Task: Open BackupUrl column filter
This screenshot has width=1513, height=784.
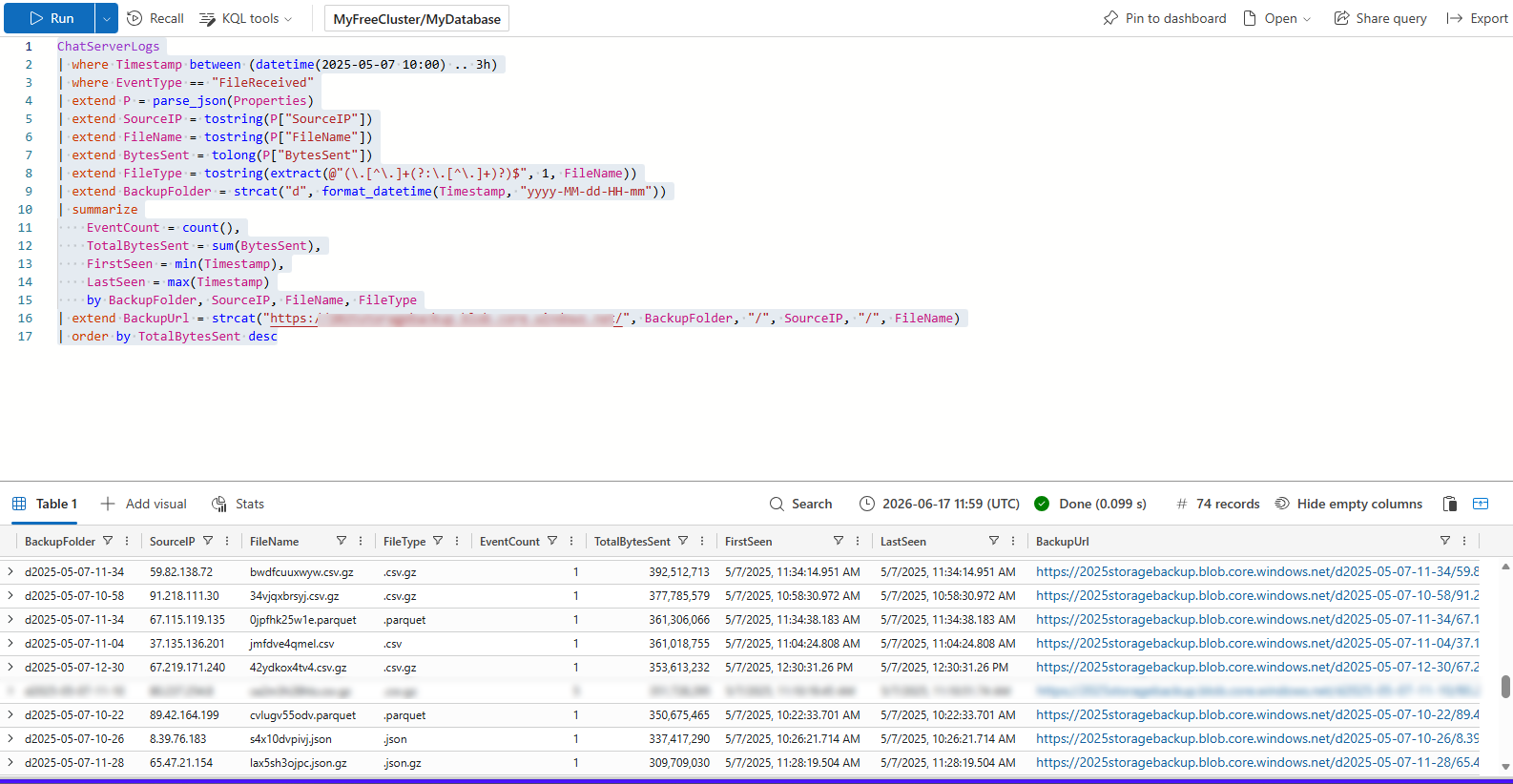Action: 1445,541
